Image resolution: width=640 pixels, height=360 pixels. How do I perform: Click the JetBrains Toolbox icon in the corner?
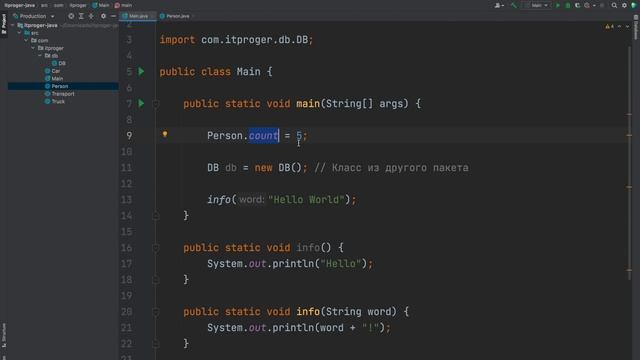click(634, 5)
